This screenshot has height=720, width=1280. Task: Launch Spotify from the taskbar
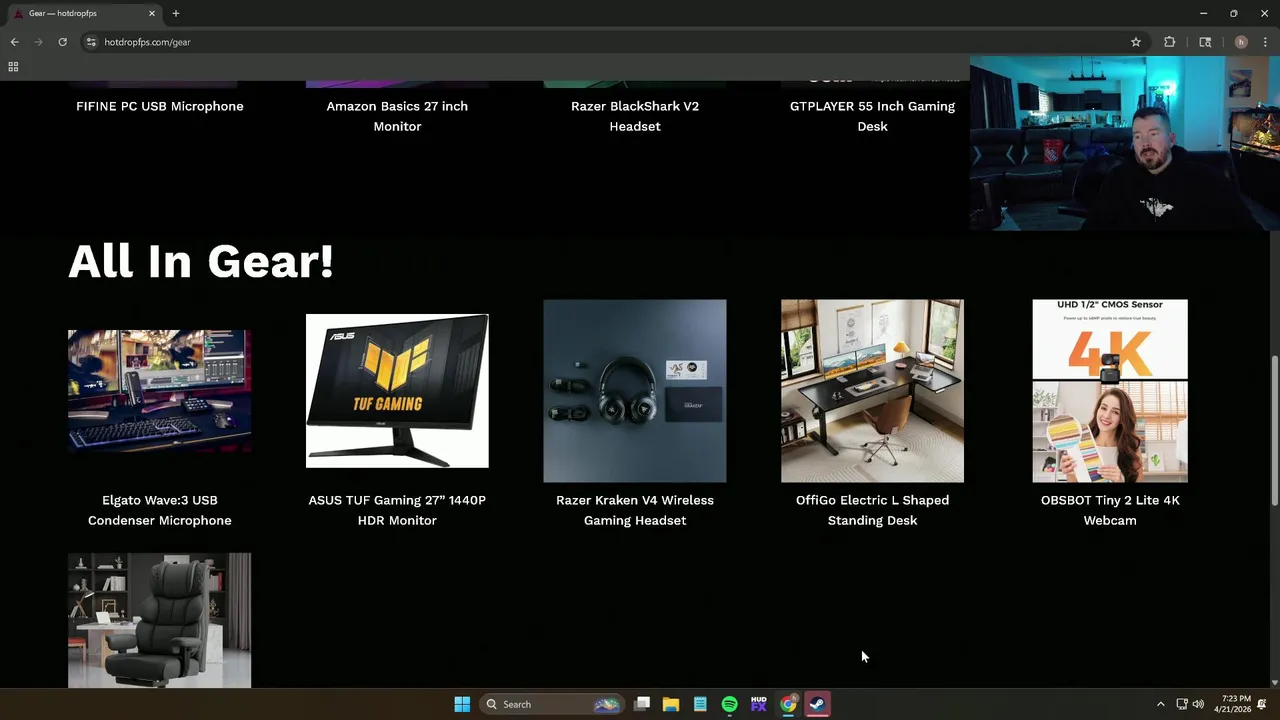click(x=729, y=704)
